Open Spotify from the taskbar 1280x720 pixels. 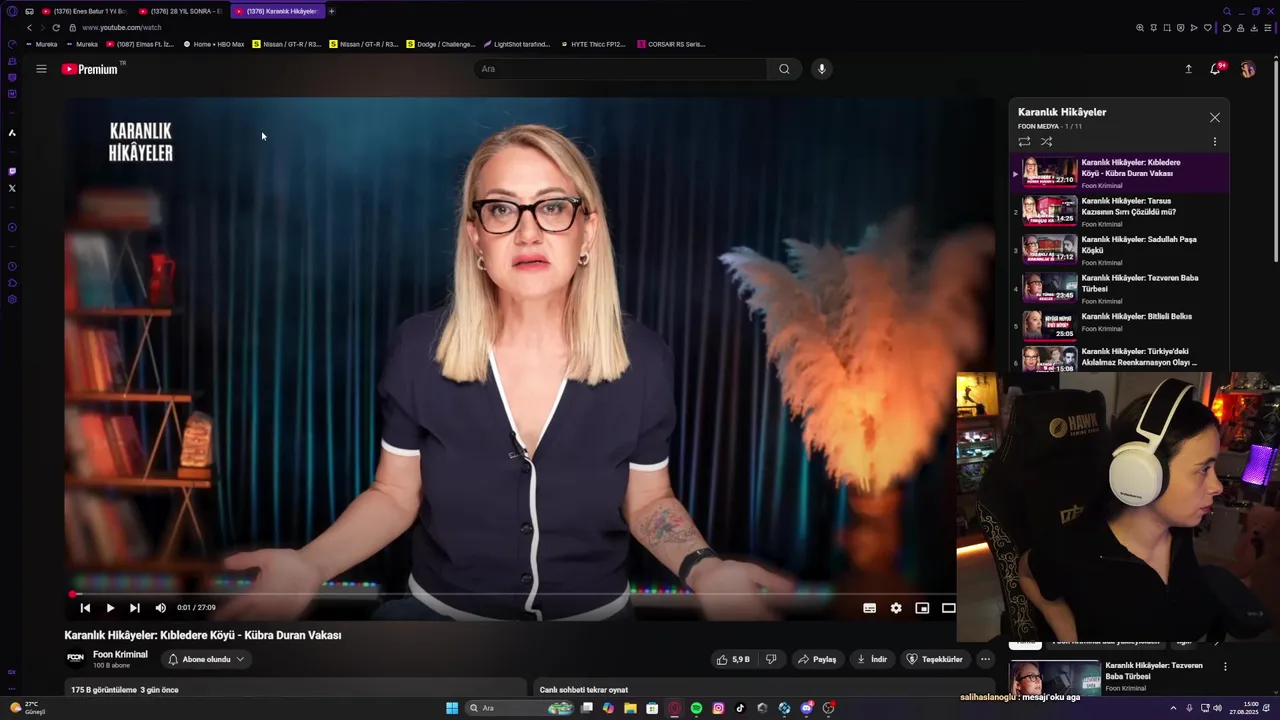click(x=696, y=708)
